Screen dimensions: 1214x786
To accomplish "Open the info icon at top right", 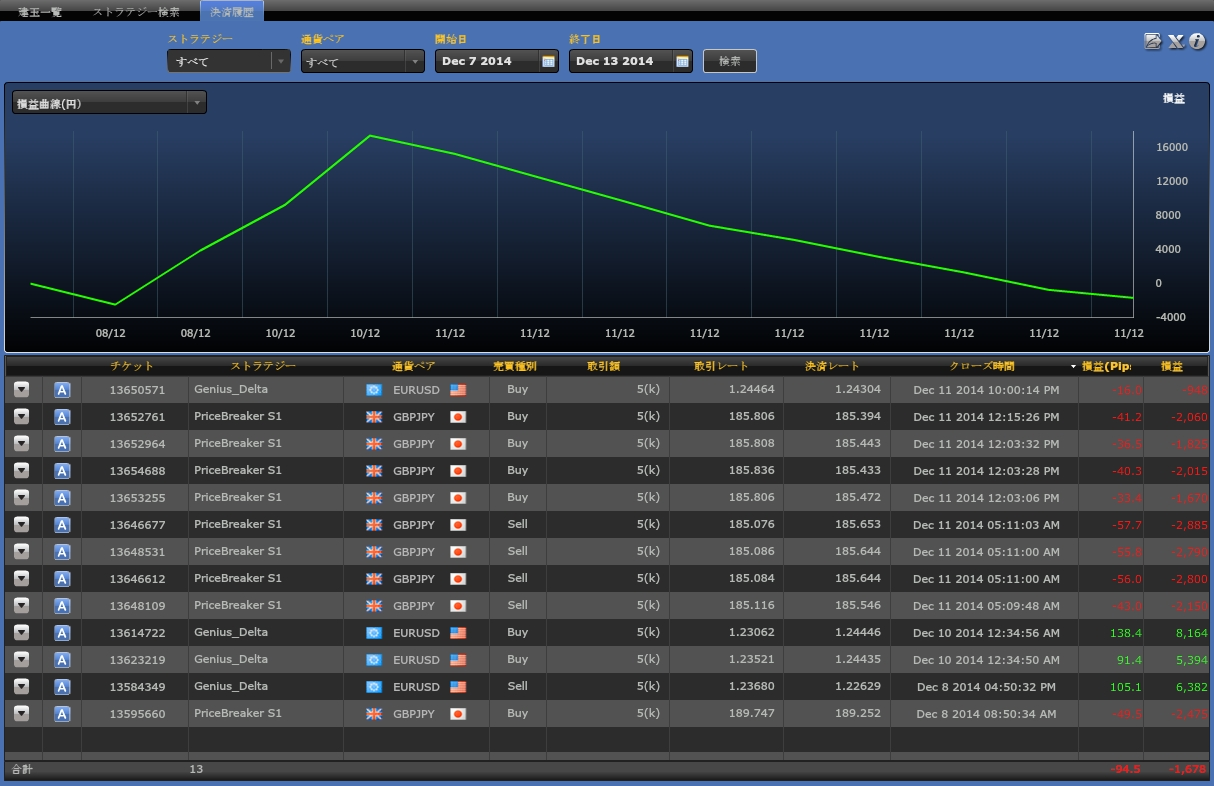I will click(x=1196, y=41).
